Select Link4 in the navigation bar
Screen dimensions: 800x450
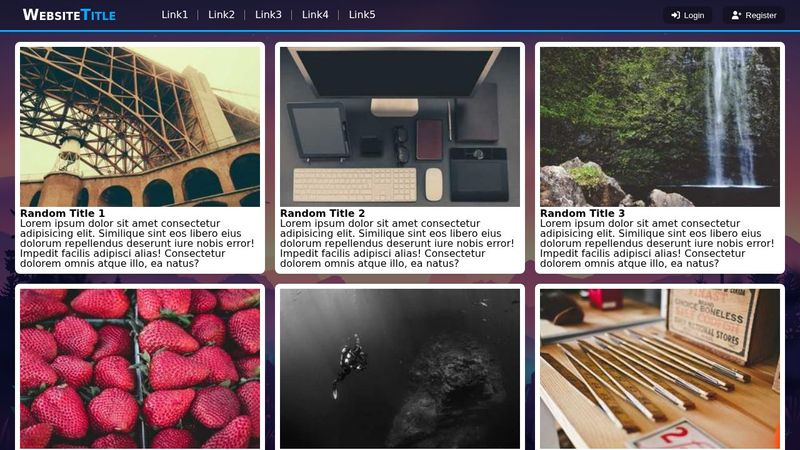pyautogui.click(x=315, y=15)
